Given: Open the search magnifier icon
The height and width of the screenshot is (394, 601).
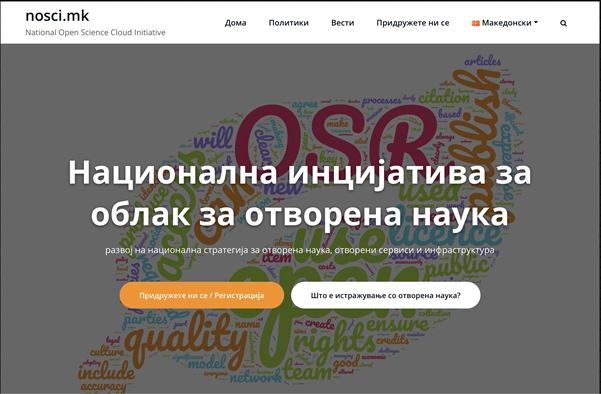Looking at the screenshot, I should click(563, 23).
